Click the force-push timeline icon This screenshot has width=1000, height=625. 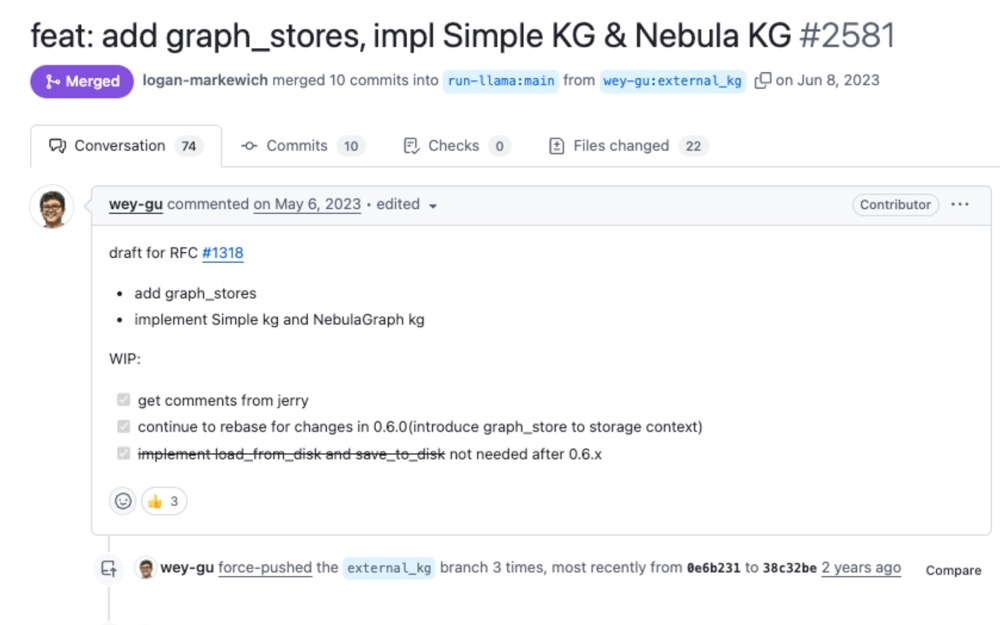pyautogui.click(x=108, y=568)
